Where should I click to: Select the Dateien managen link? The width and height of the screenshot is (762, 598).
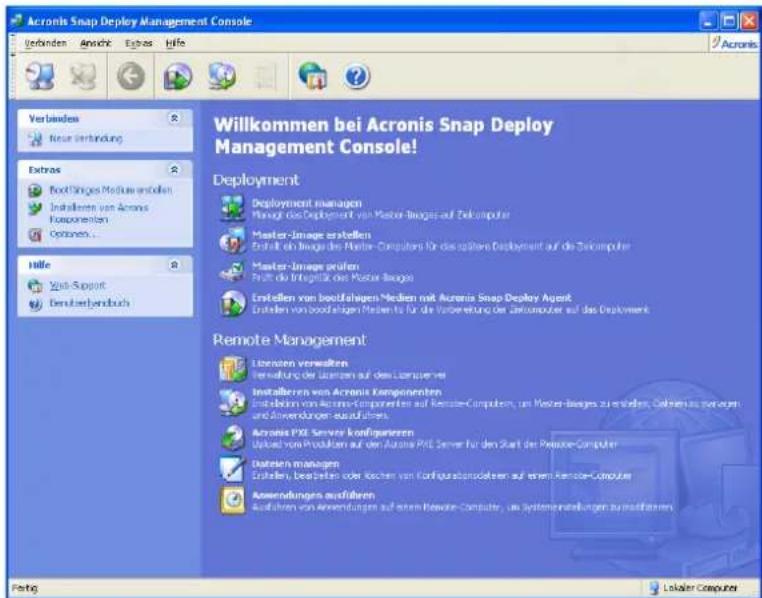coord(295,463)
